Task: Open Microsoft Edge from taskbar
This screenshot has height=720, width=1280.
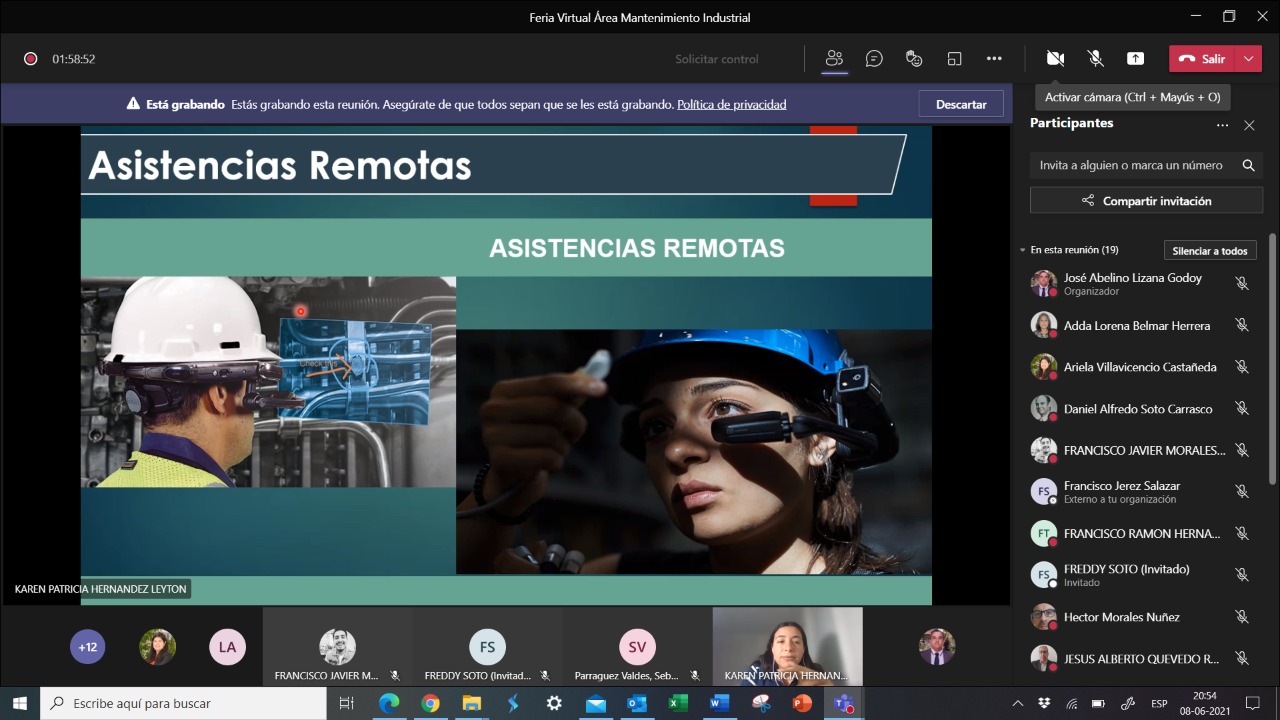Action: (389, 703)
